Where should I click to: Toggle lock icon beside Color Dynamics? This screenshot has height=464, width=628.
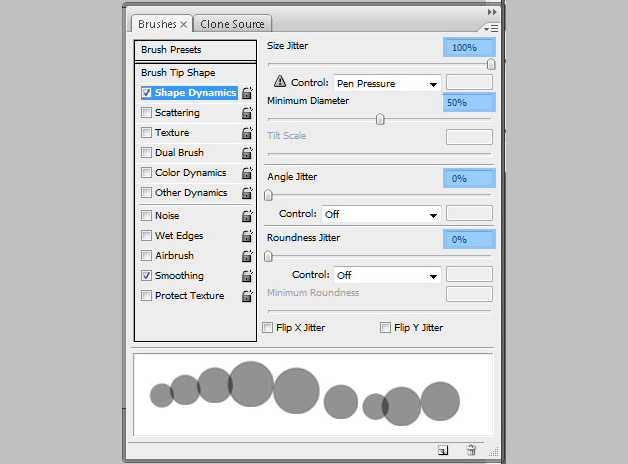tap(247, 173)
